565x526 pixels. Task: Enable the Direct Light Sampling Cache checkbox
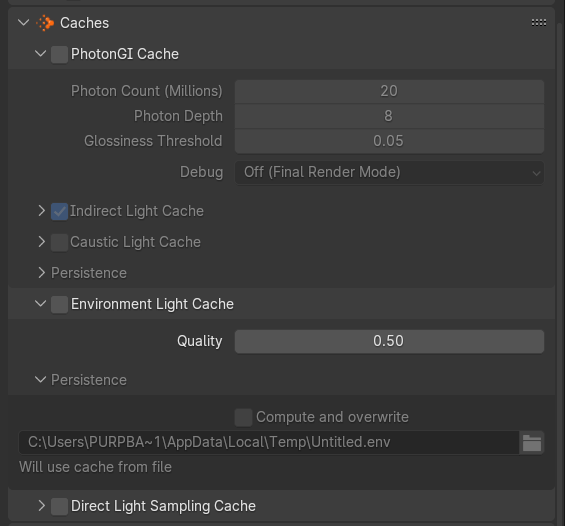point(59,506)
